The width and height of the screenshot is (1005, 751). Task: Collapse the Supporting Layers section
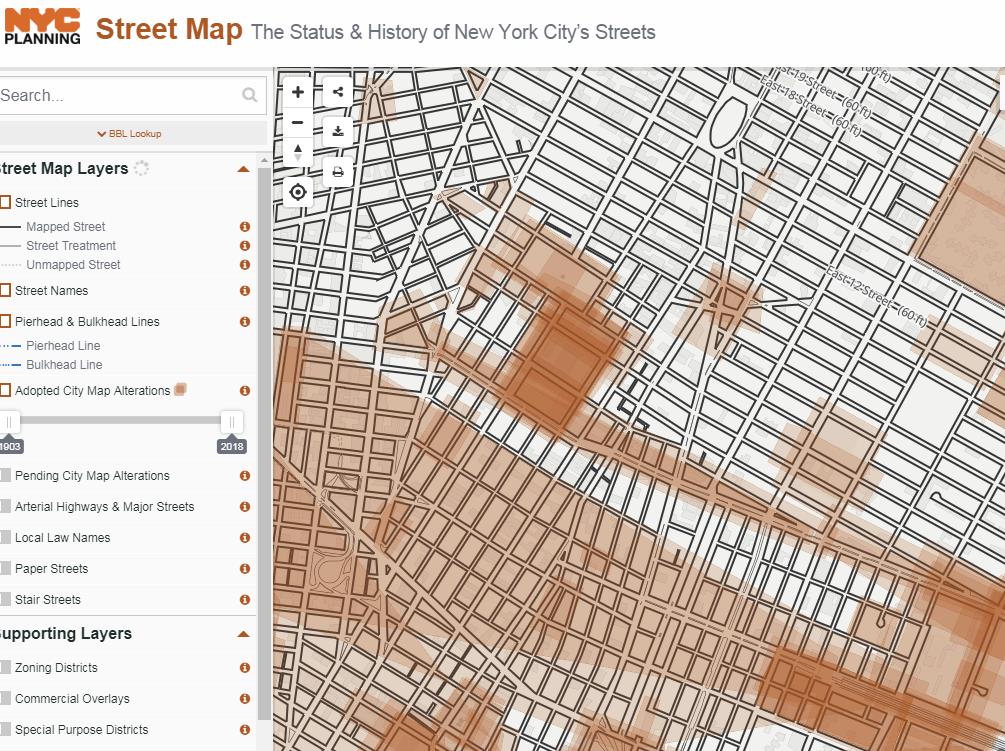coord(241,633)
